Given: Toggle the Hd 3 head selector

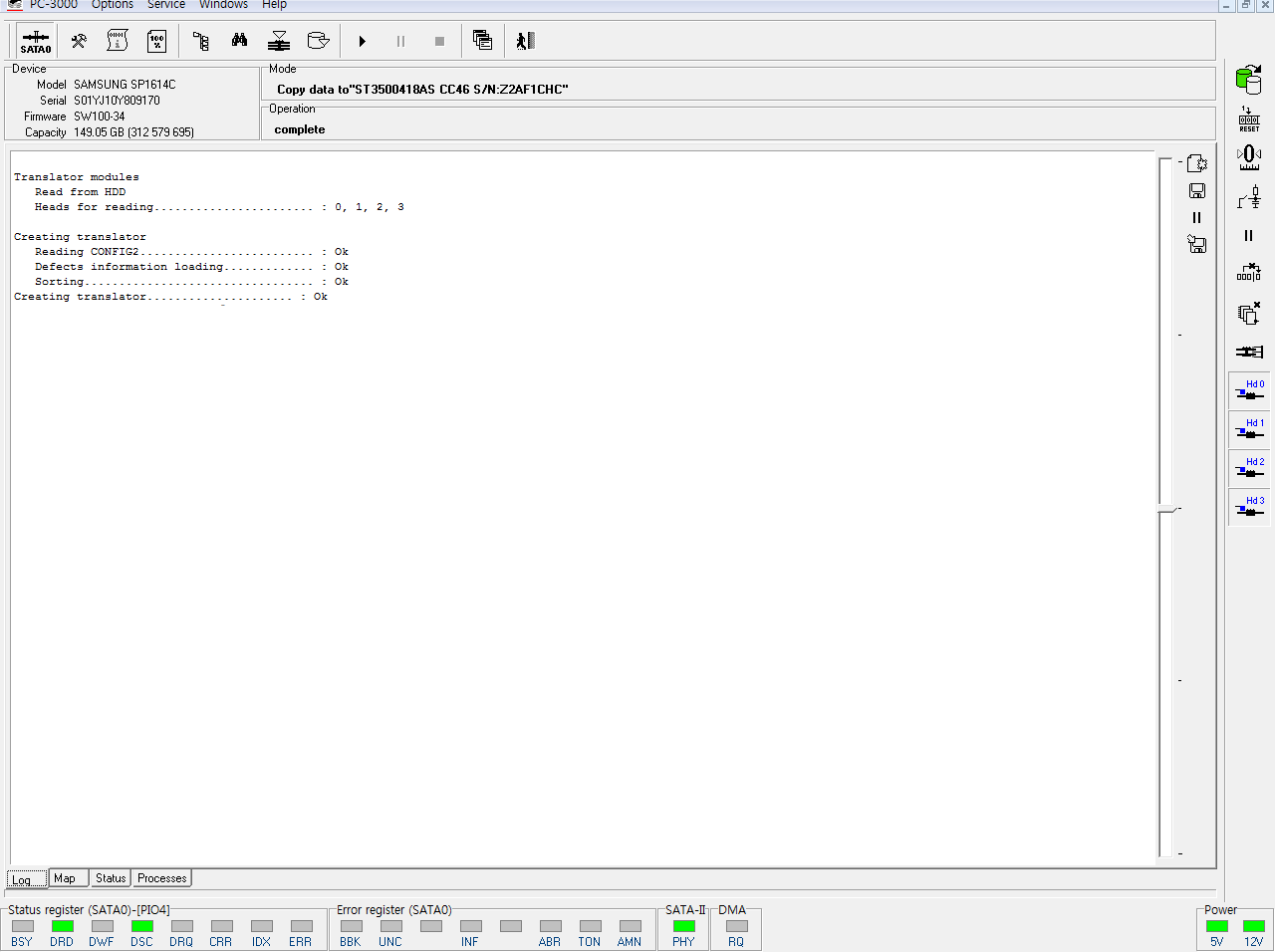Looking at the screenshot, I should tap(1249, 507).
